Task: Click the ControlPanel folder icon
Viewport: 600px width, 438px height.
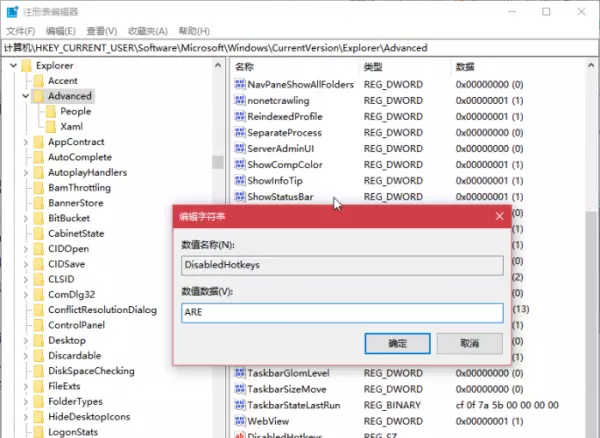Action: (39, 325)
